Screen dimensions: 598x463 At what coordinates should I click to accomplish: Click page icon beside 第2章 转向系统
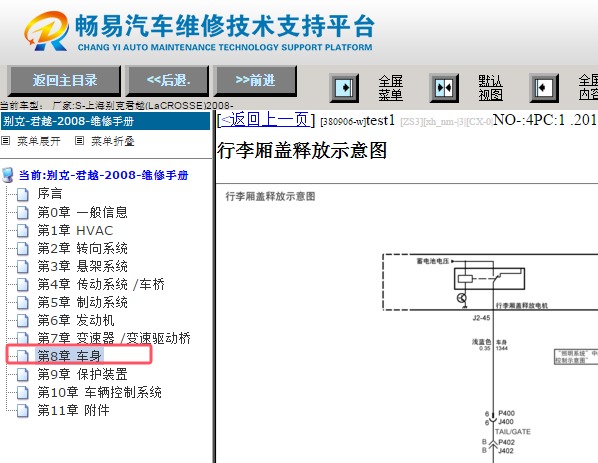[23, 249]
